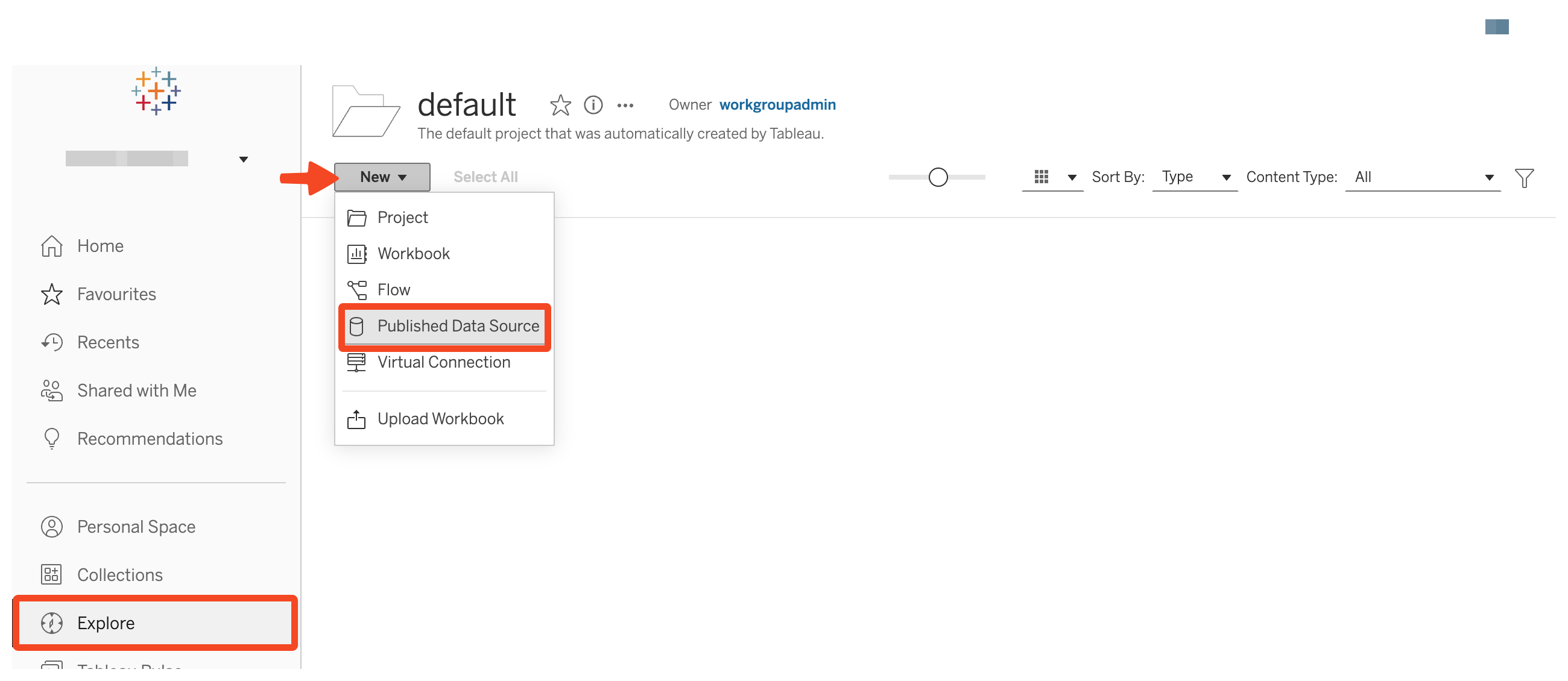1568x681 pixels.
Task: Open the workgroupadmin owner link
Action: [x=777, y=105]
